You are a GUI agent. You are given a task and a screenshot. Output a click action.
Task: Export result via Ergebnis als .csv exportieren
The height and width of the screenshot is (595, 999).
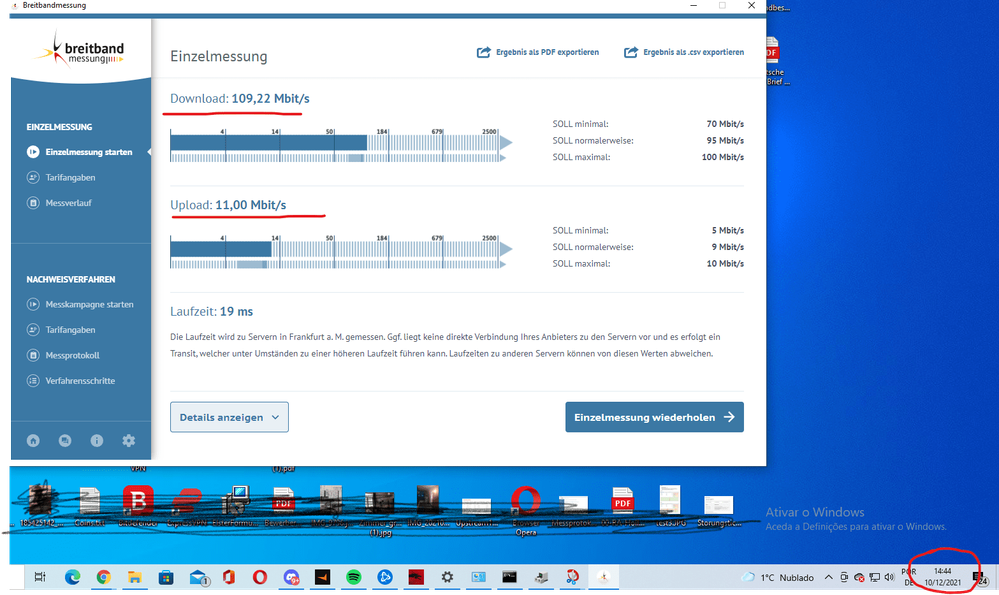(x=684, y=52)
